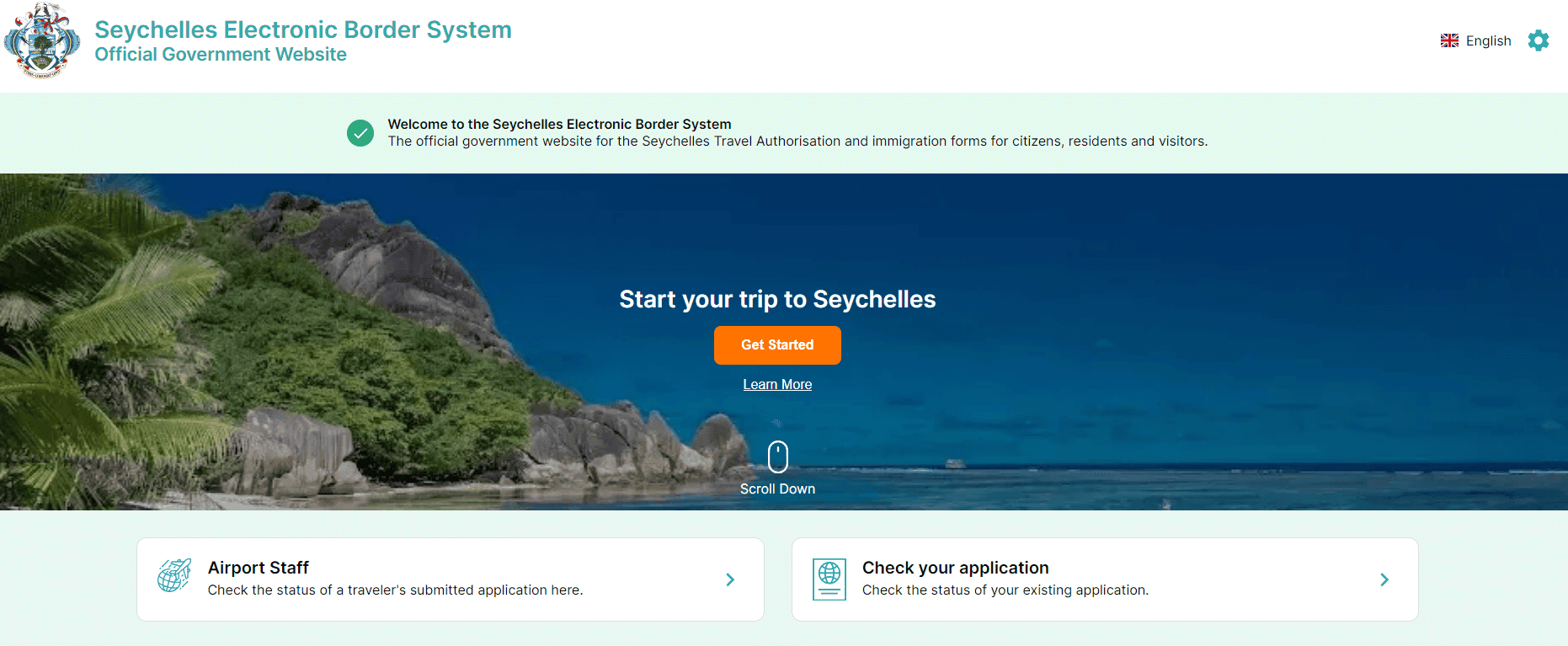The image size is (1568, 646).
Task: Click the Check your application document icon
Action: pyautogui.click(x=829, y=579)
